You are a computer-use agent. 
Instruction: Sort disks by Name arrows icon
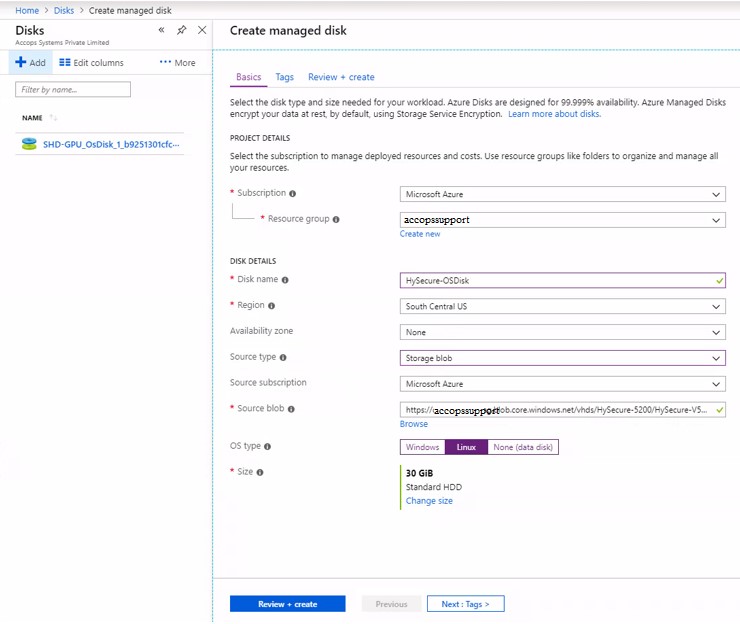(53, 118)
